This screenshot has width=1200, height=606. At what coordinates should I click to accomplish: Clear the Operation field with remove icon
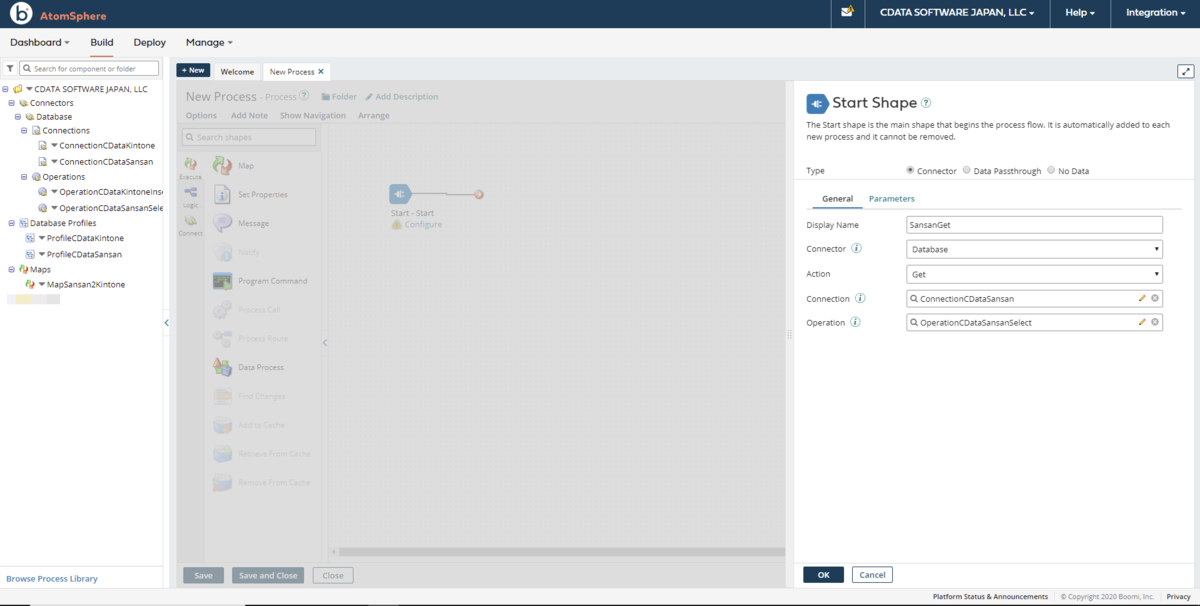tap(1155, 322)
